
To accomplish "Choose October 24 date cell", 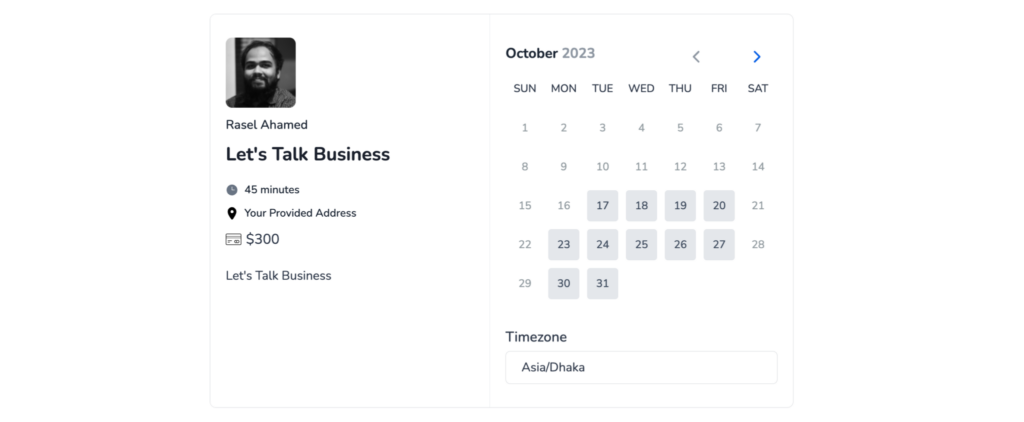I will (x=603, y=245).
